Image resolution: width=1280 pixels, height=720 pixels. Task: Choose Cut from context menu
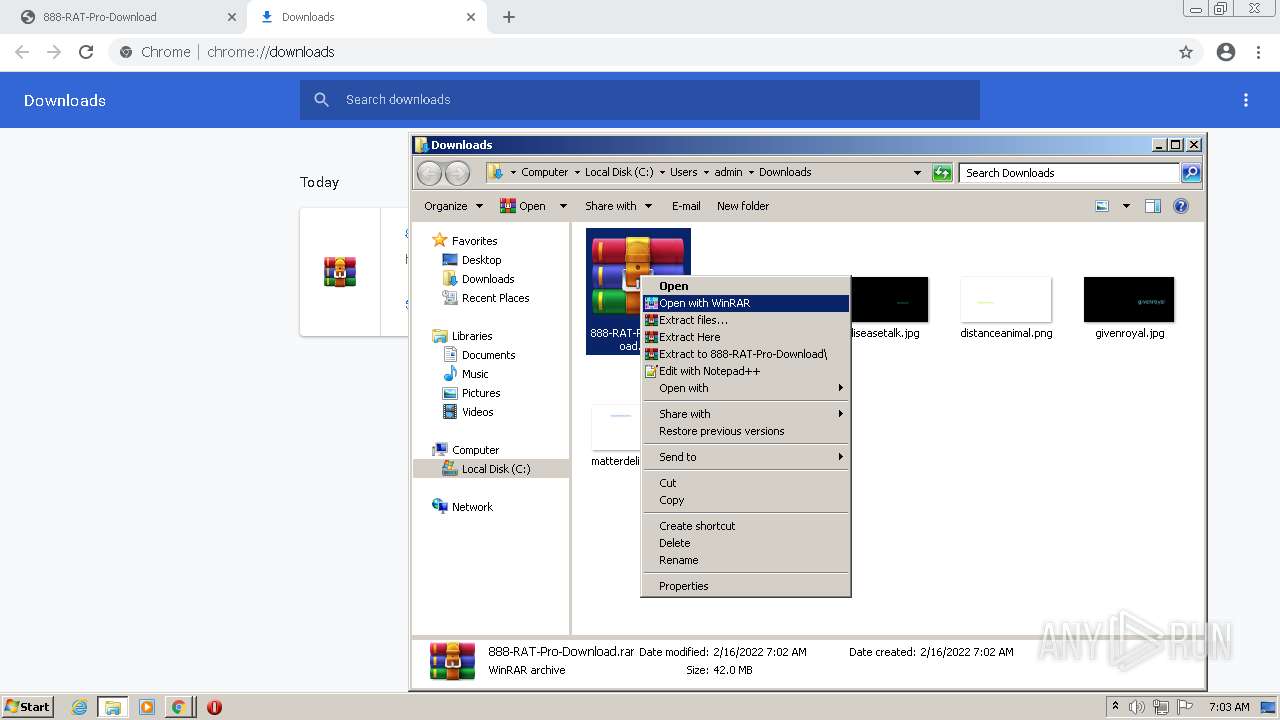tap(746, 483)
